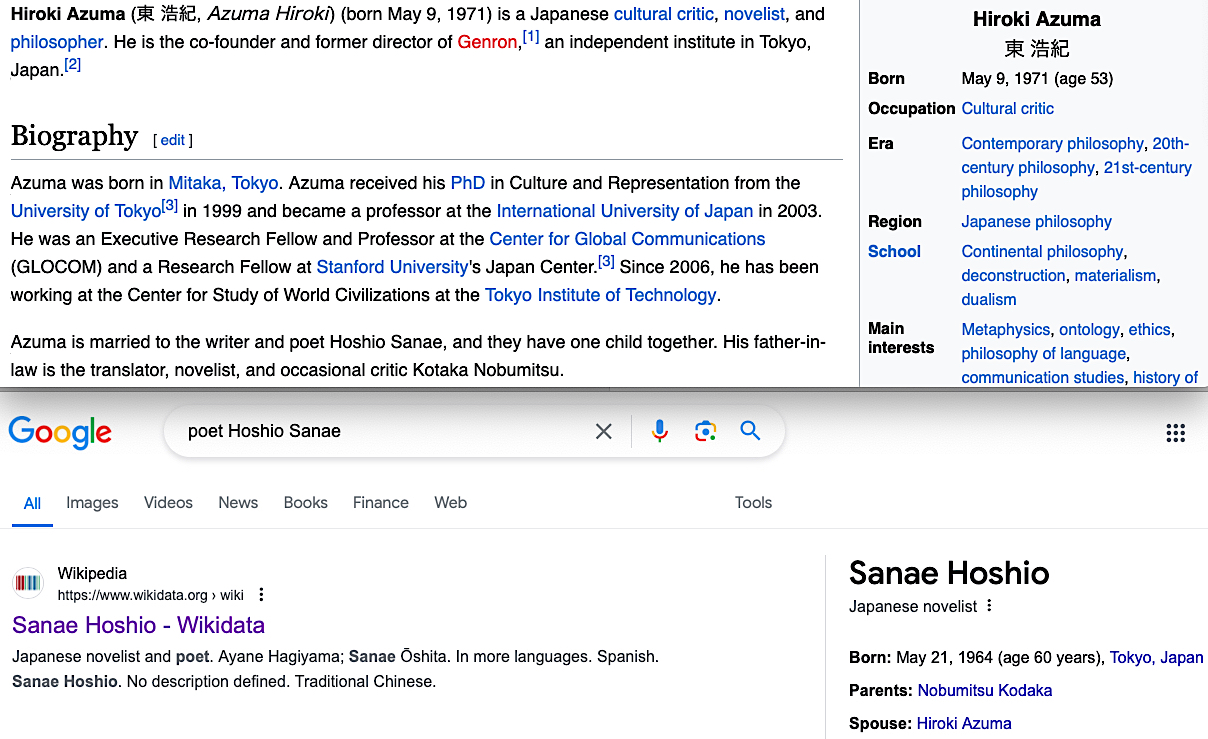Open Google Lens image search icon

pos(705,431)
